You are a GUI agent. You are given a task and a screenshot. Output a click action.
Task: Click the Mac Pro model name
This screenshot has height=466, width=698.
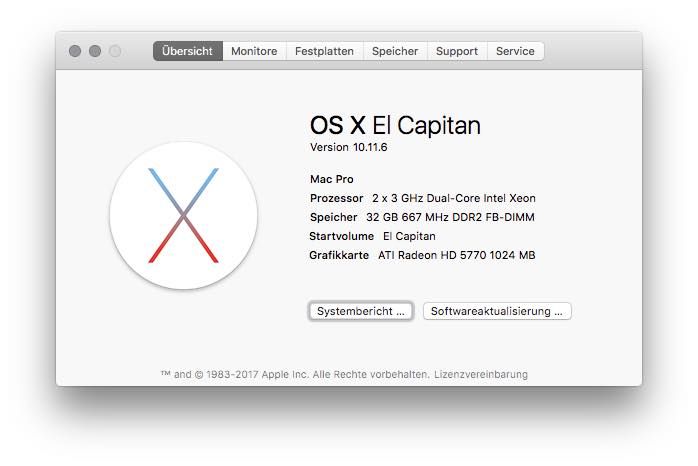(332, 179)
